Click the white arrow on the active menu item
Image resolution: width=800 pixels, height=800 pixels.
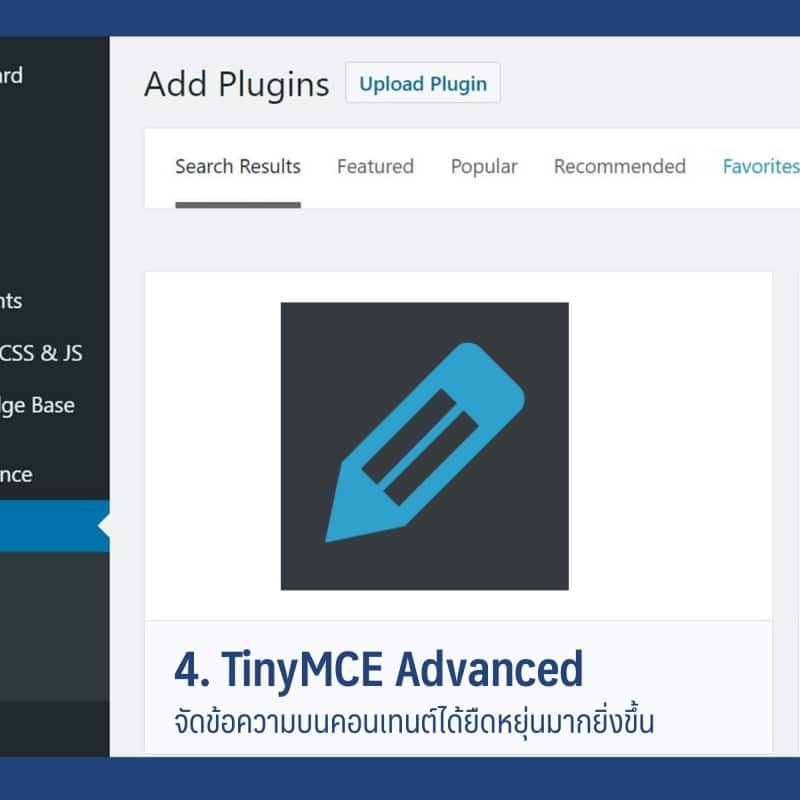(104, 526)
